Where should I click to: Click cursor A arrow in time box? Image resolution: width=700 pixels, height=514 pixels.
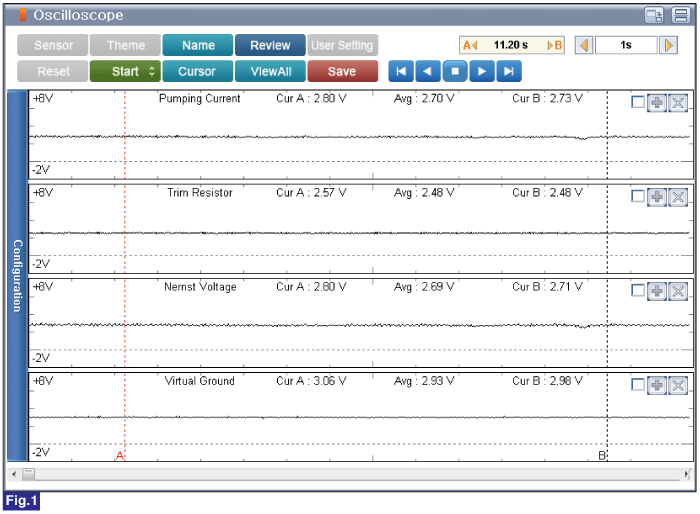[470, 45]
